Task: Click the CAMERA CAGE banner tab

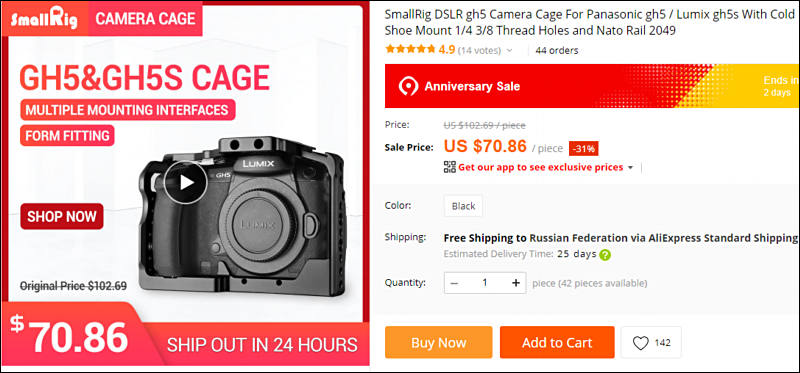Action: [x=145, y=19]
